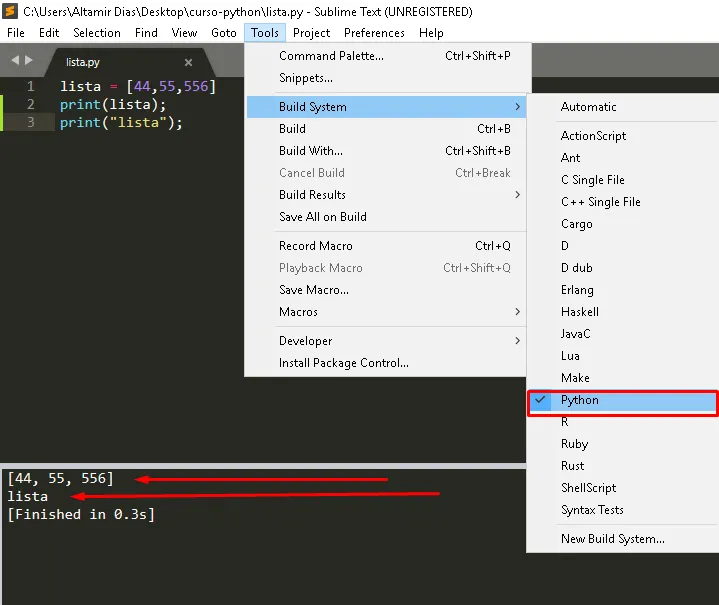This screenshot has width=719, height=605.
Task: Select ShellScript build system
Action: coord(623,488)
